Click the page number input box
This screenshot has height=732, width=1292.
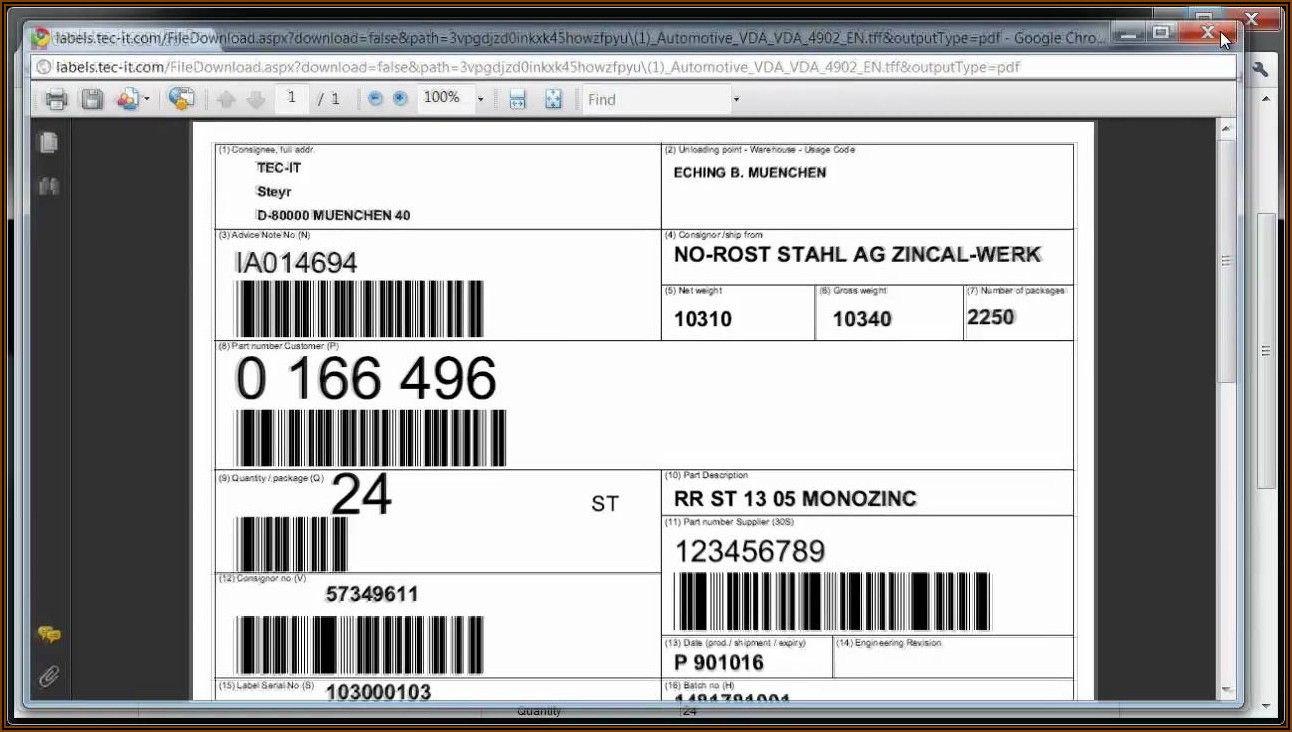pos(292,98)
